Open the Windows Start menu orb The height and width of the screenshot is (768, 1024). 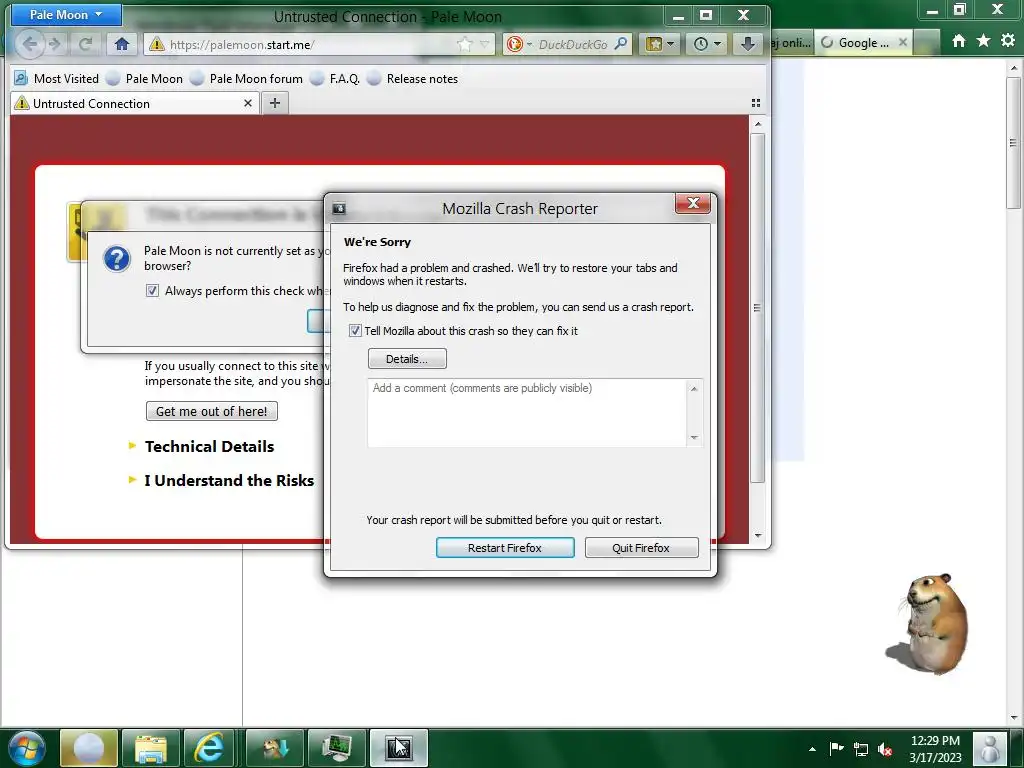tap(27, 748)
